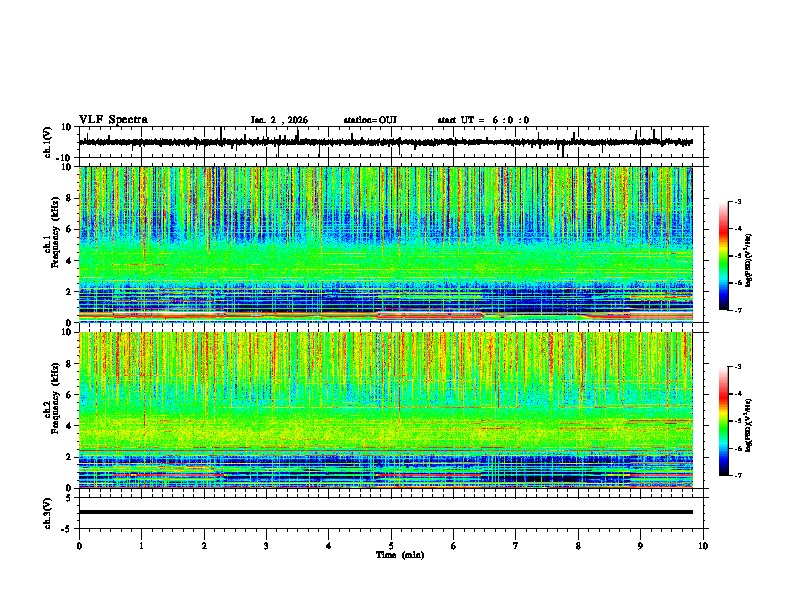Click the "4" kHz tick of ch.1 spectrogram
The height and width of the screenshot is (612, 792).
click(69, 261)
